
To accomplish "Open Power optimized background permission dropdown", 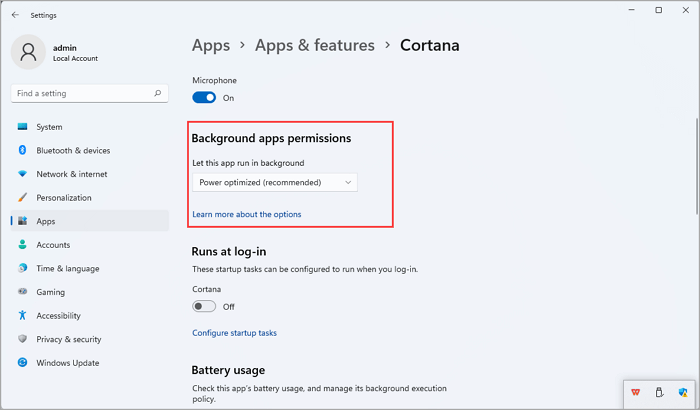I will click(274, 183).
